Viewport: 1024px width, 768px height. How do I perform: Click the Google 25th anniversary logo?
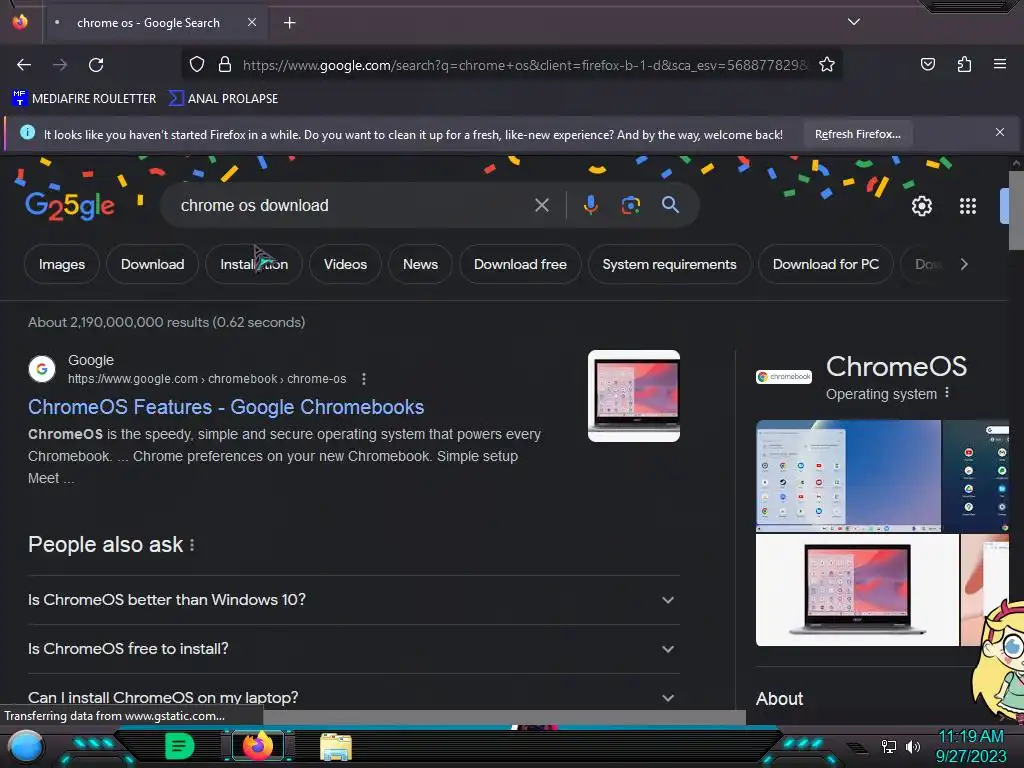click(70, 206)
